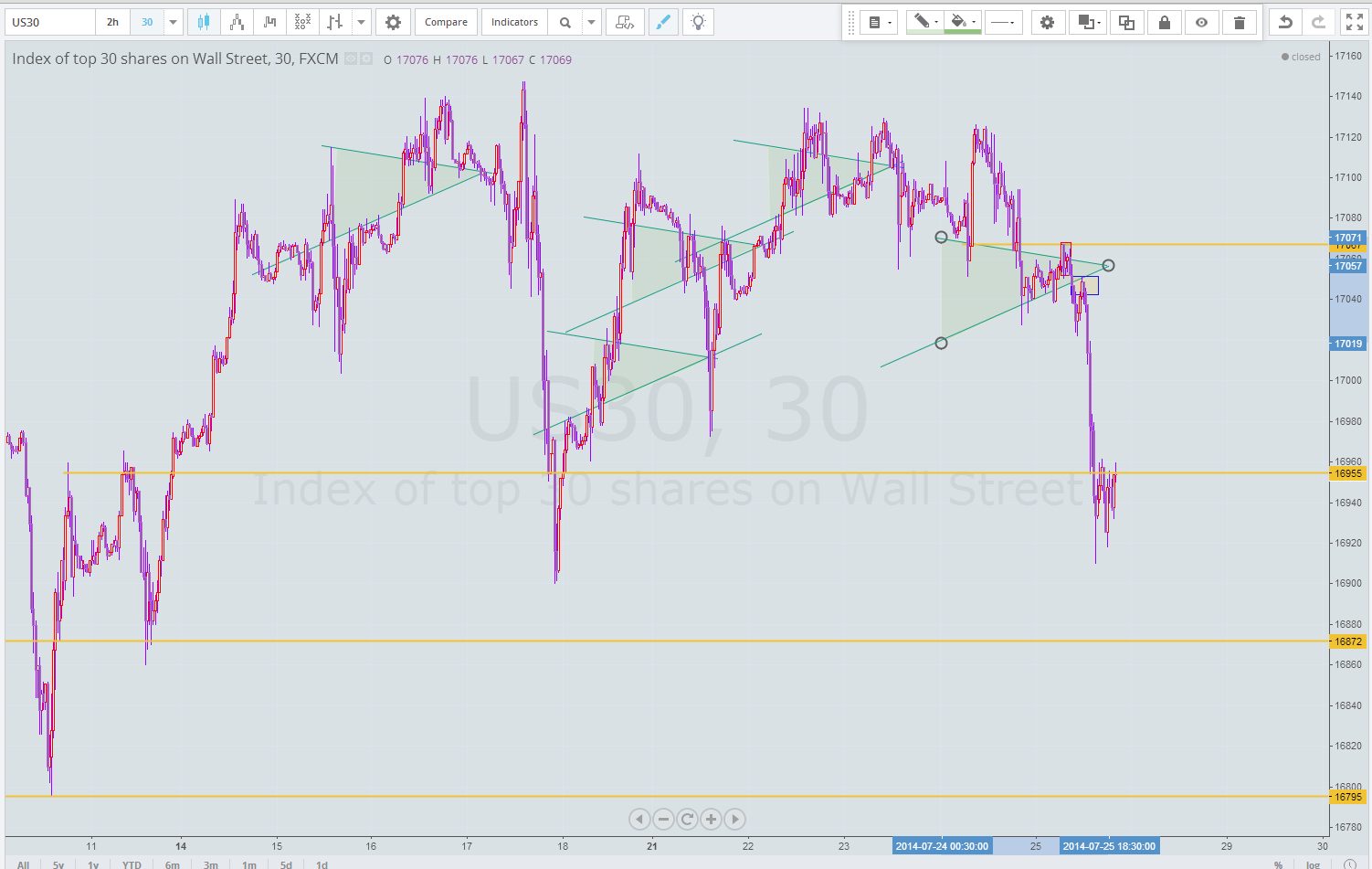
Task: Switch to Point & Figure chart style
Action: 302,22
